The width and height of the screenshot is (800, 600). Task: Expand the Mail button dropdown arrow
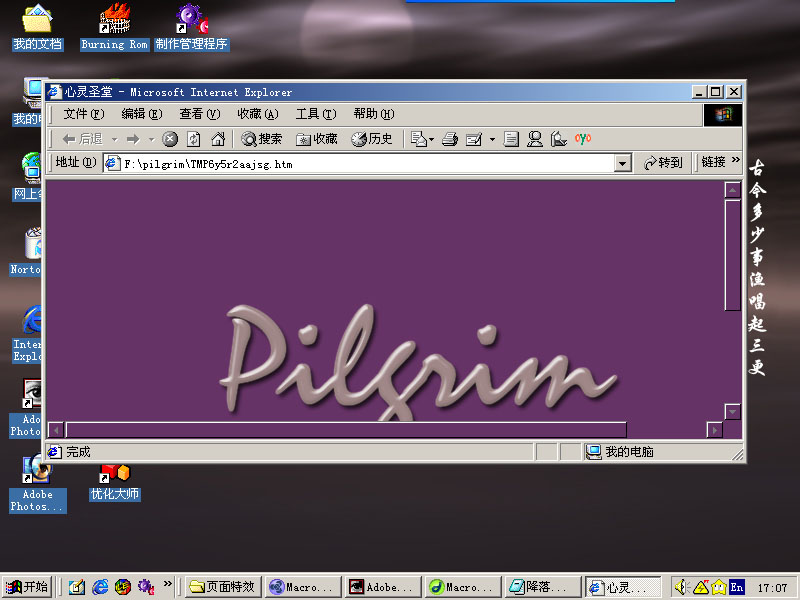pyautogui.click(x=431, y=139)
